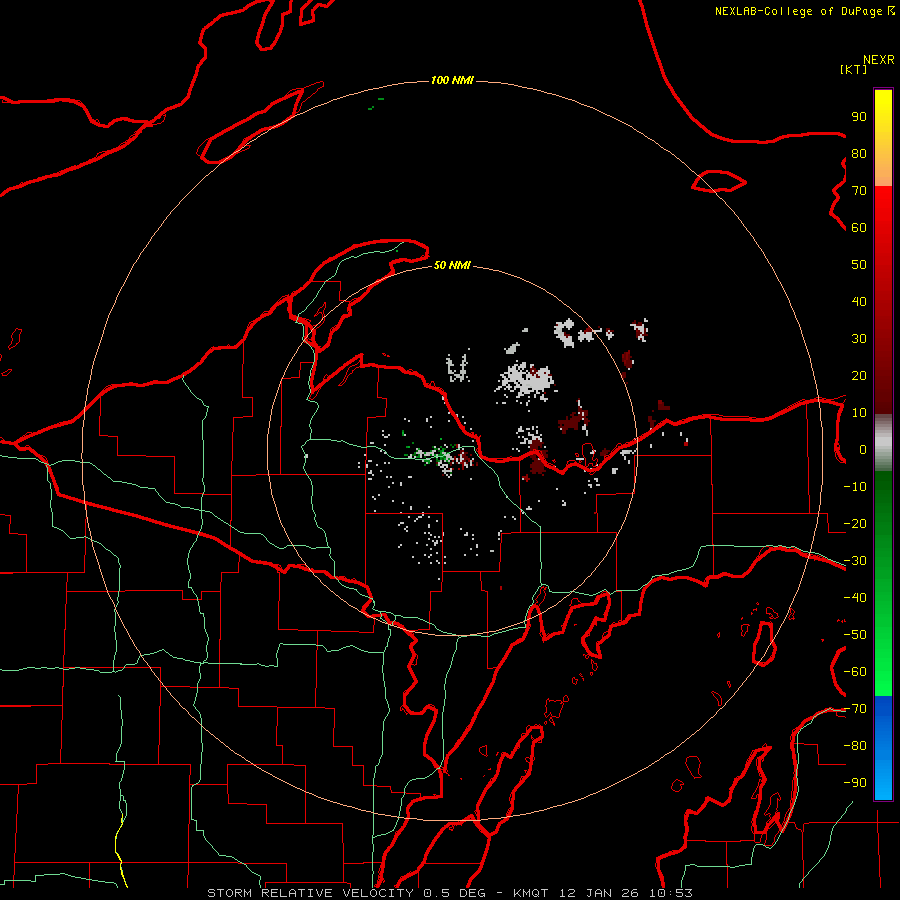Click the -80 value on the velocity scale

coord(855,746)
